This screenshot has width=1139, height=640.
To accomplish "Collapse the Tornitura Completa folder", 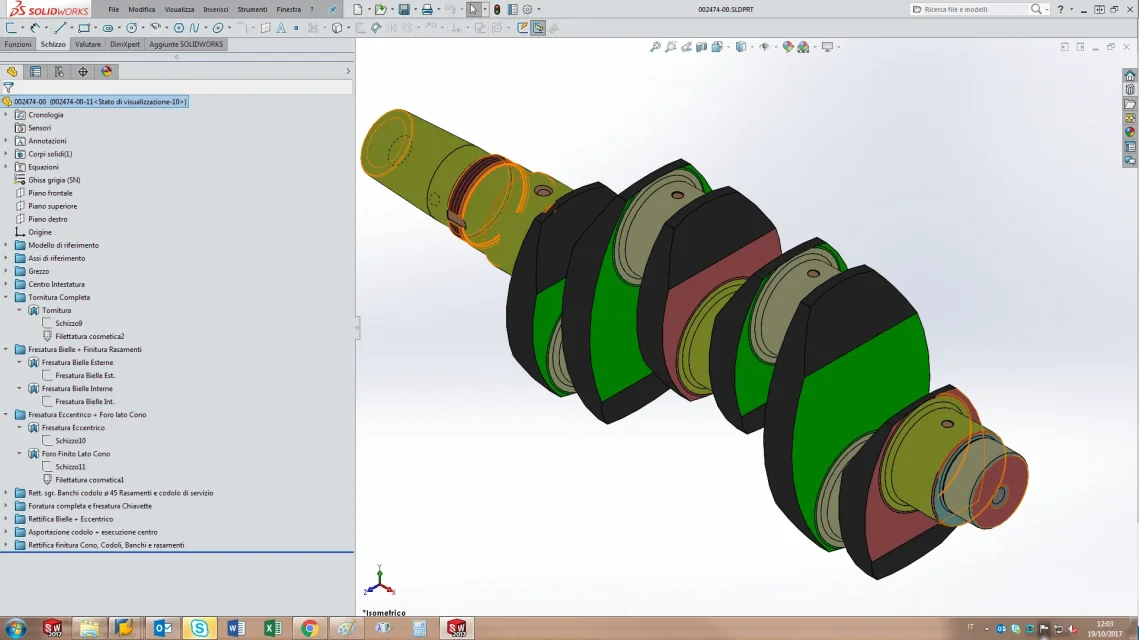I will [x=6, y=297].
